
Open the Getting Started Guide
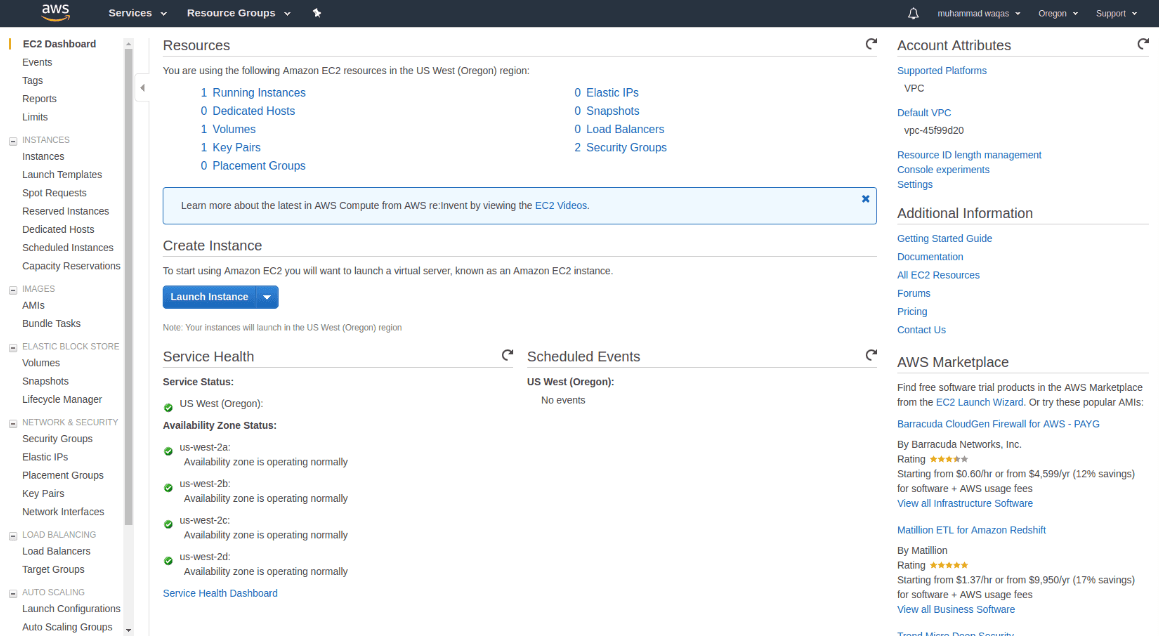[944, 238]
